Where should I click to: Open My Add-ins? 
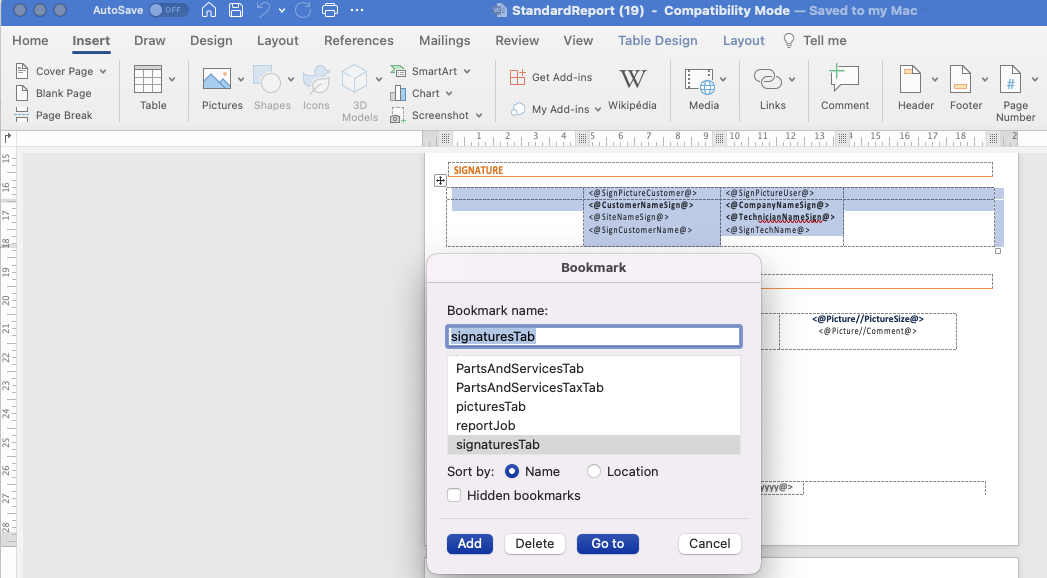[x=550, y=109]
